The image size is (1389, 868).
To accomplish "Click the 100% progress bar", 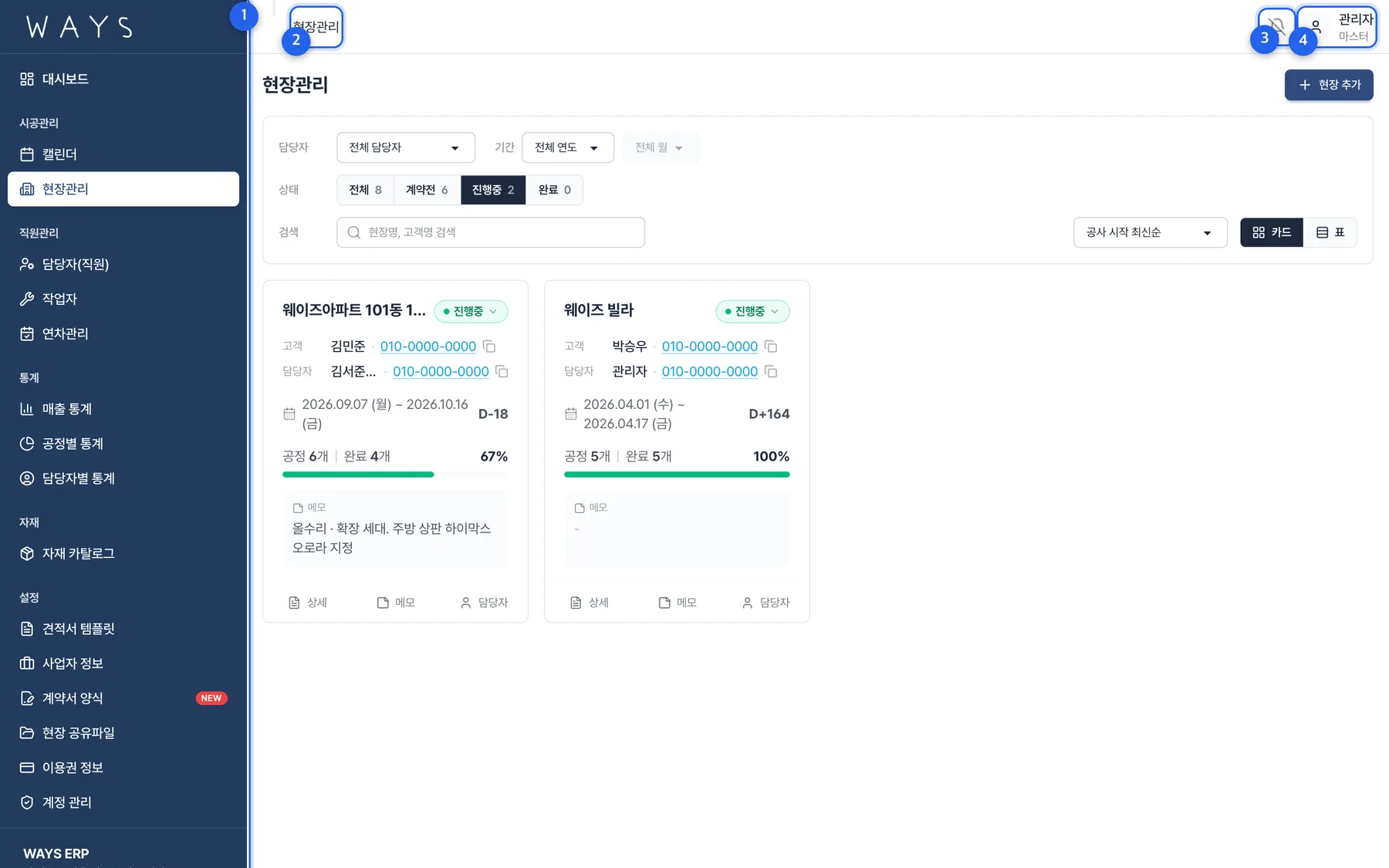I will 677,475.
